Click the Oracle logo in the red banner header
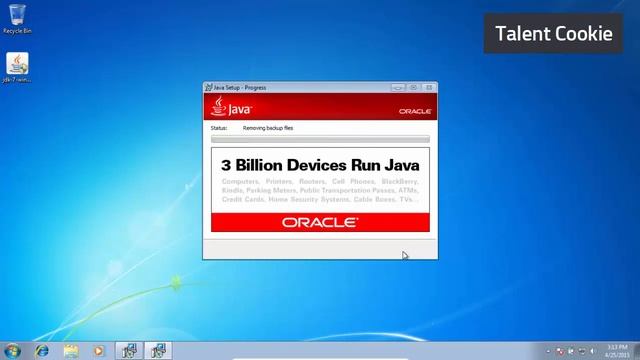This screenshot has height=360, width=640. click(415, 111)
